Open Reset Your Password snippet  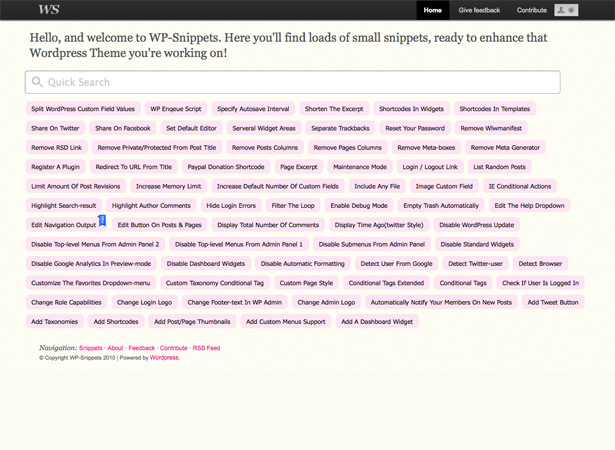[415, 128]
